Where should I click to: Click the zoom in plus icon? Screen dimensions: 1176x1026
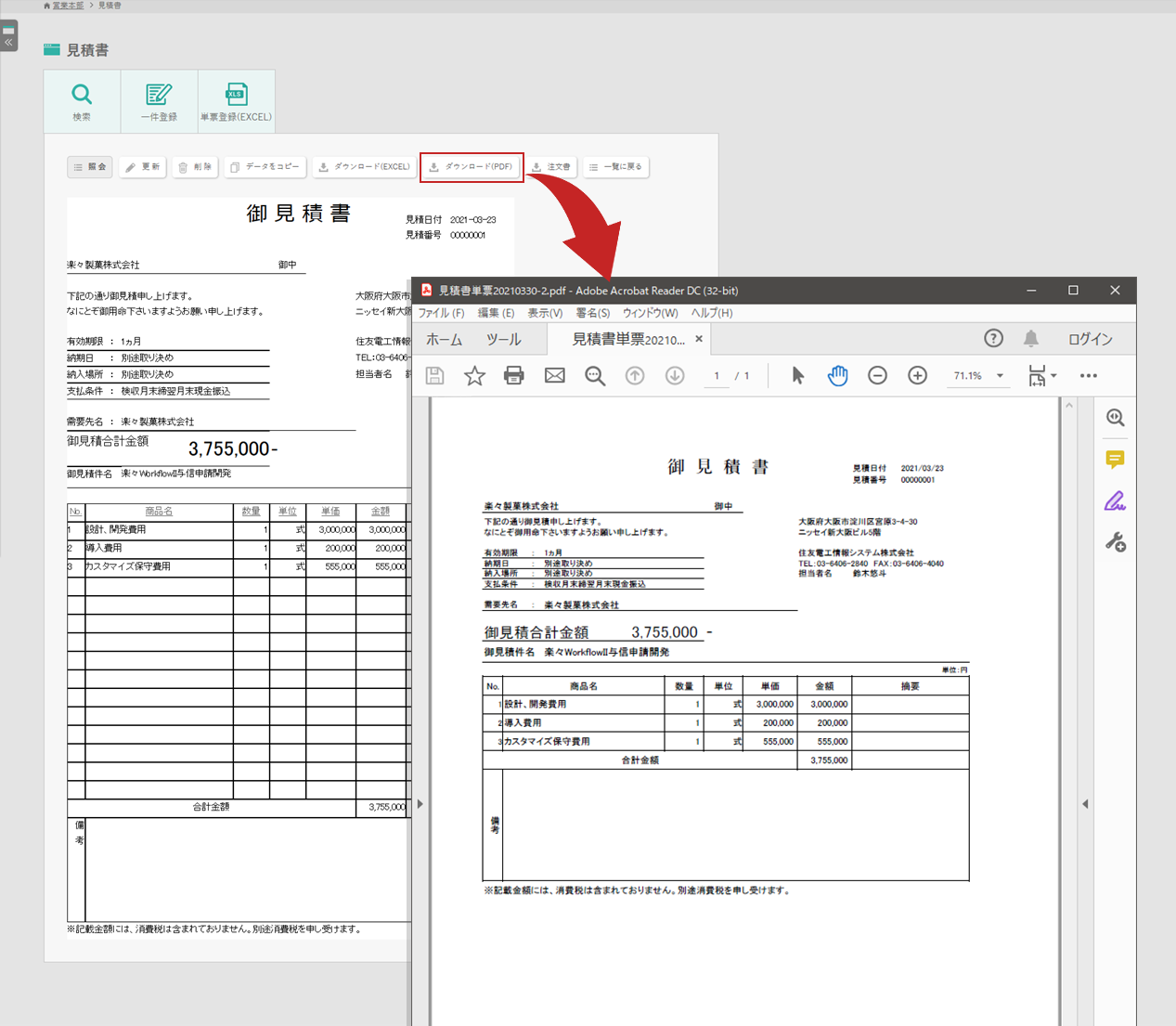coord(917,375)
